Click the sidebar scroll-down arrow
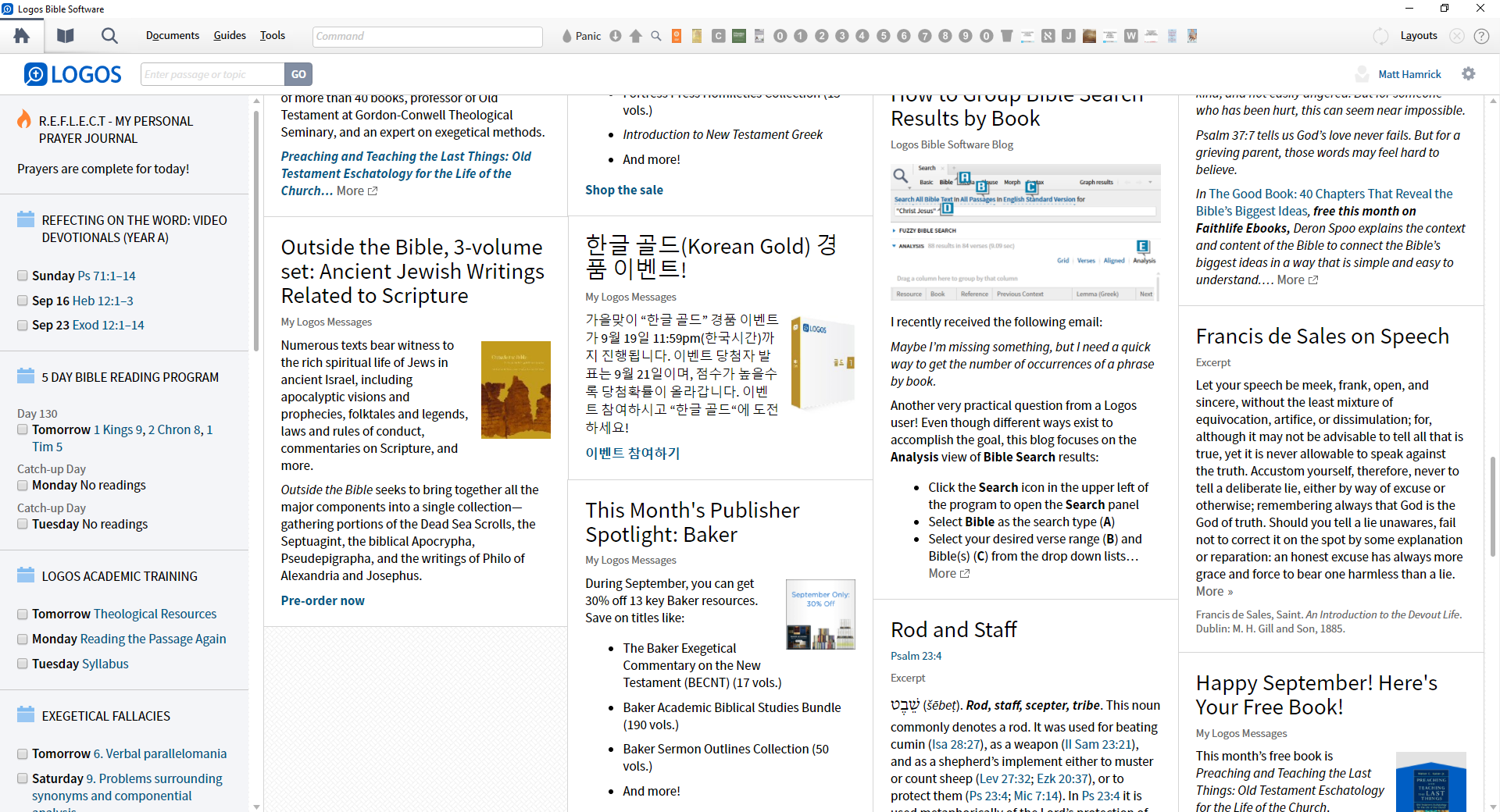The height and width of the screenshot is (812, 1500). pos(256,807)
